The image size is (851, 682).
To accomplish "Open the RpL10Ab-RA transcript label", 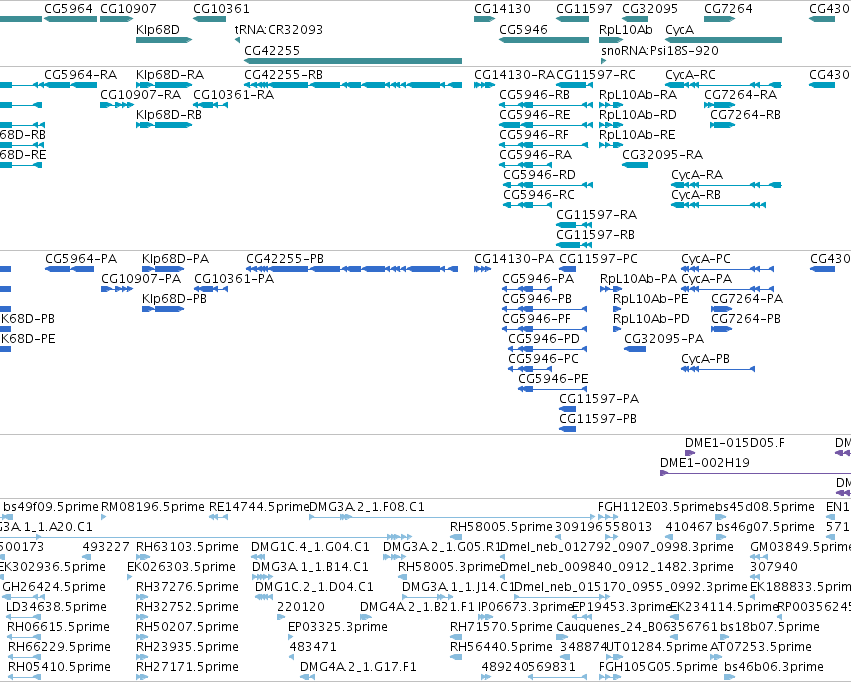I will point(638,95).
